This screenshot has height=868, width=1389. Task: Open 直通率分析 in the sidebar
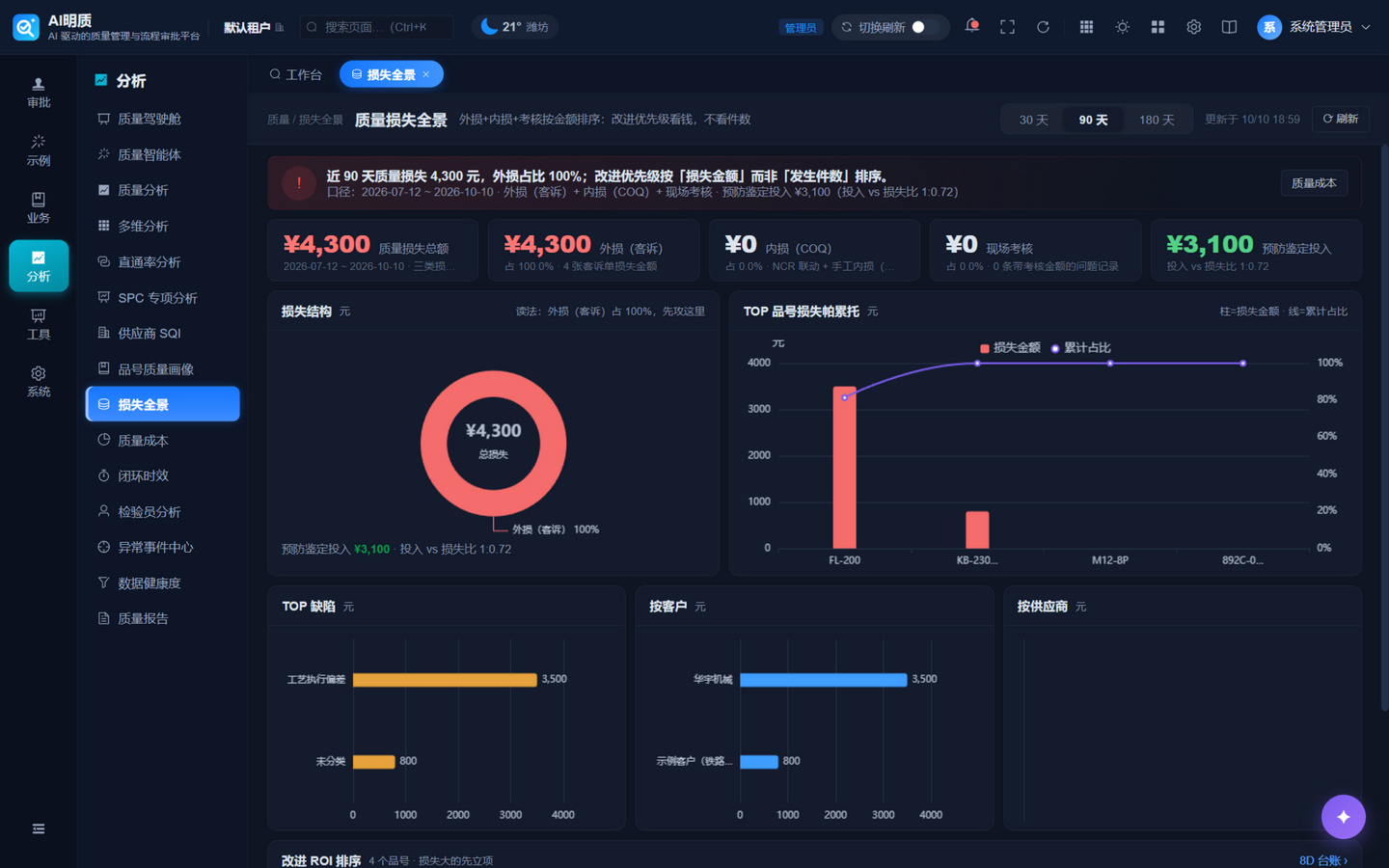[162, 261]
